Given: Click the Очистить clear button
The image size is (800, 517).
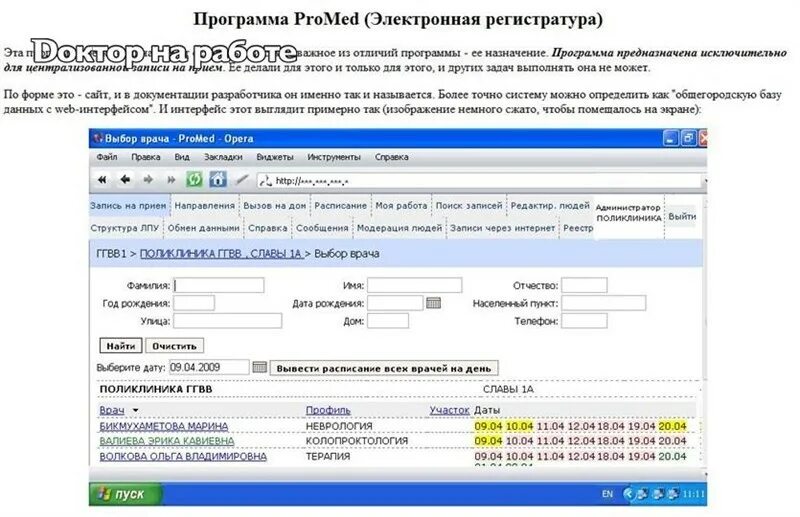Looking at the screenshot, I should coord(174,346).
